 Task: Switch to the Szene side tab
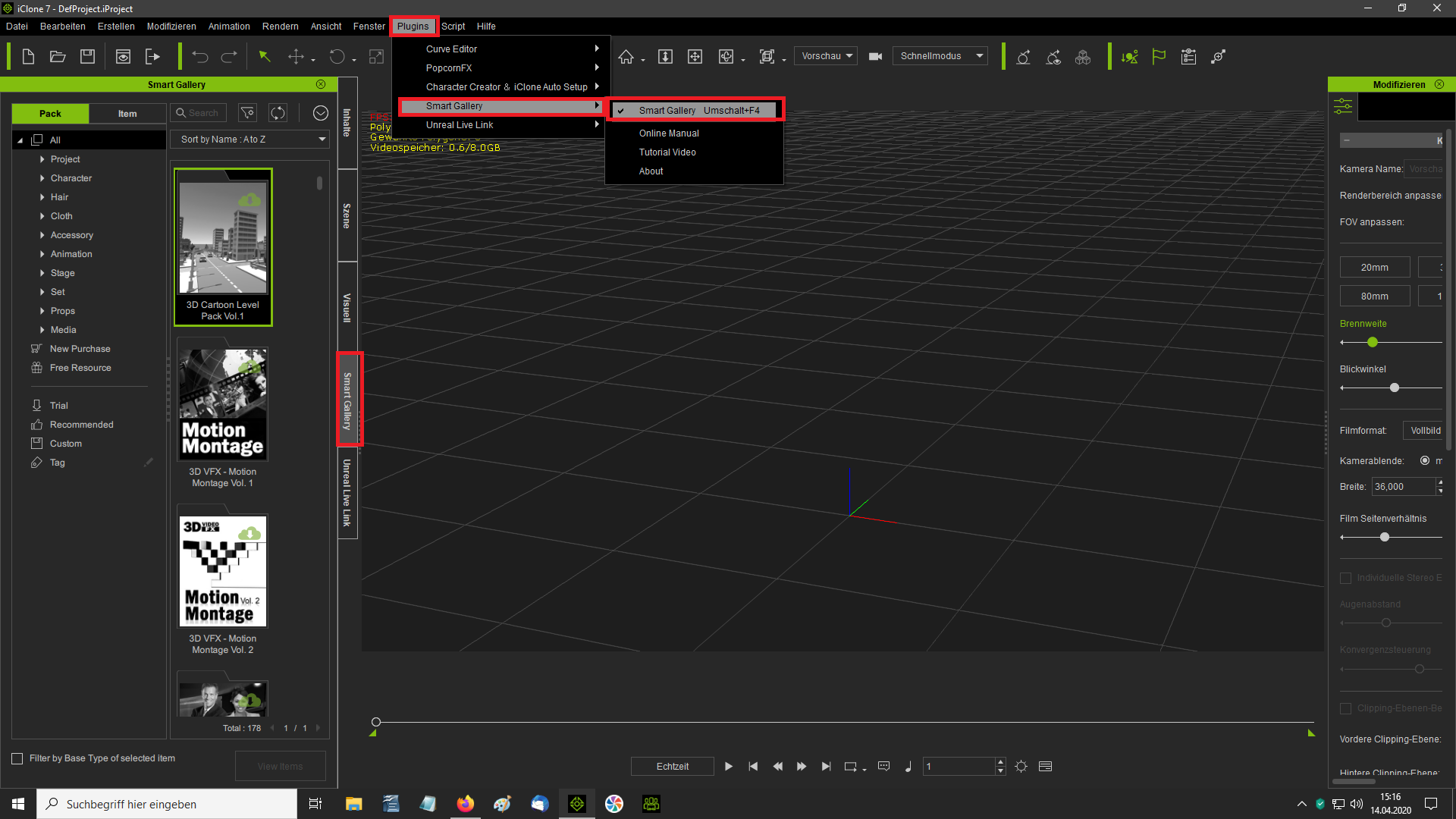pyautogui.click(x=347, y=216)
